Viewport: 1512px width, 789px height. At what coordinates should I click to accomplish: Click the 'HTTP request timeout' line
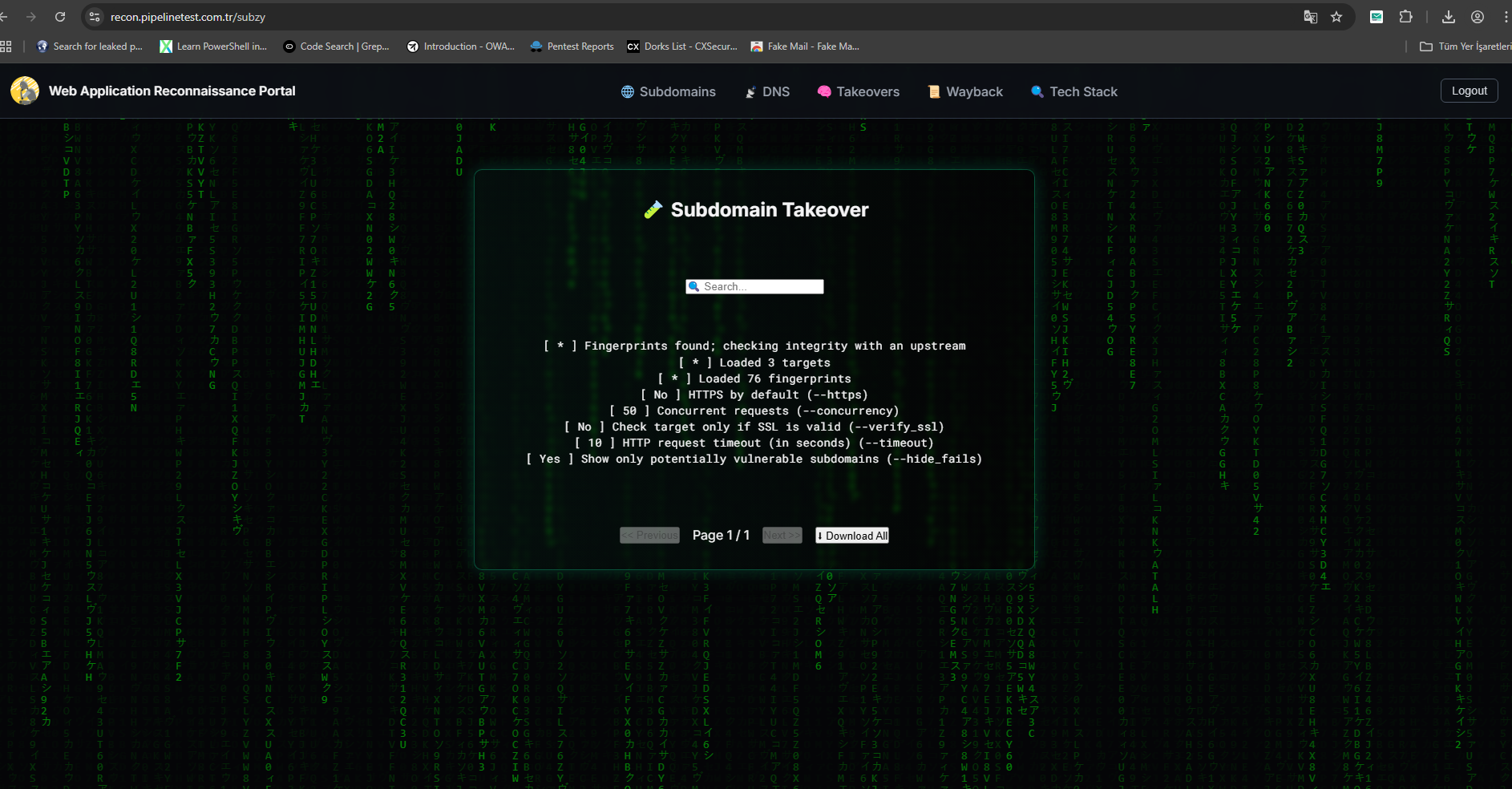(x=754, y=443)
